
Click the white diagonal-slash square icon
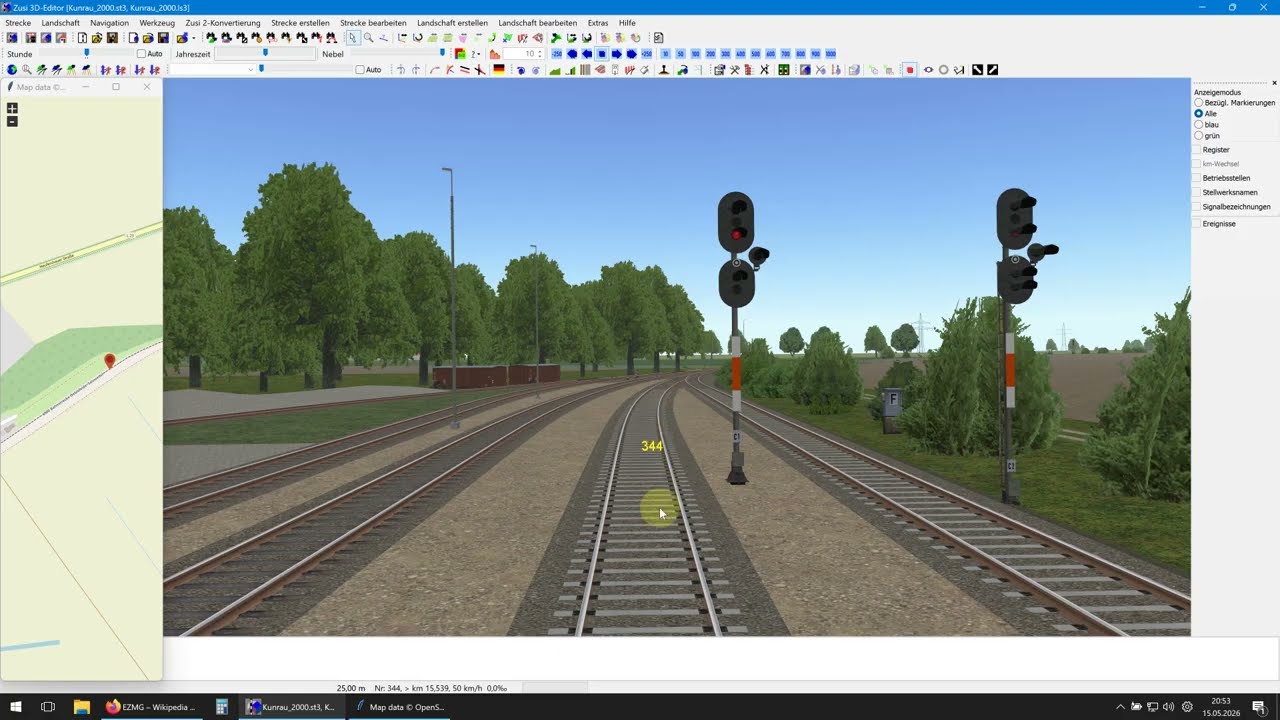(992, 70)
